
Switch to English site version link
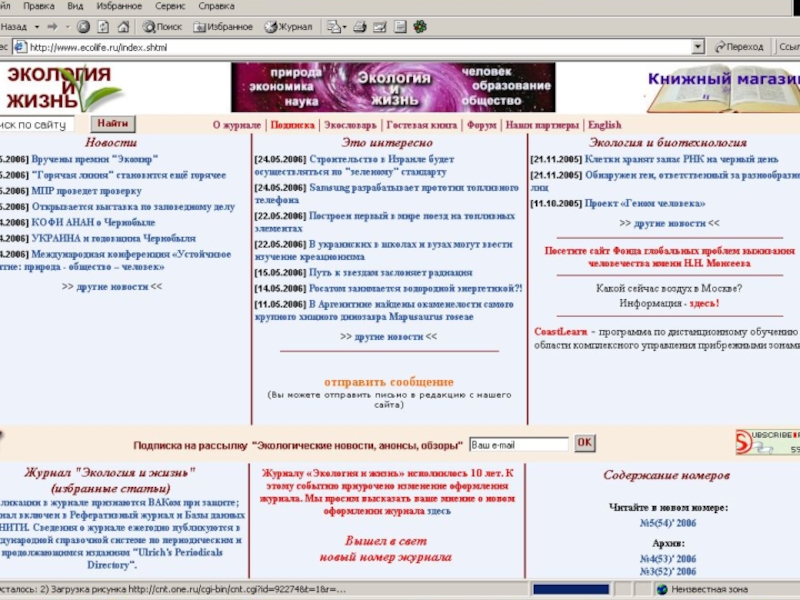pos(605,125)
